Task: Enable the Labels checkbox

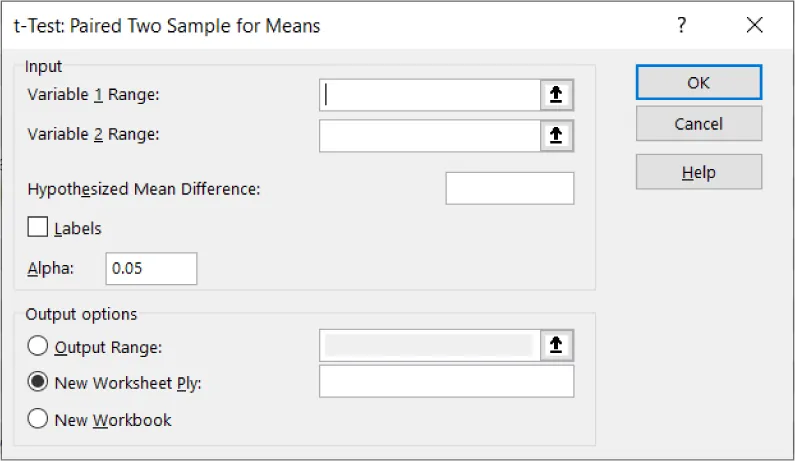Action: point(38,227)
